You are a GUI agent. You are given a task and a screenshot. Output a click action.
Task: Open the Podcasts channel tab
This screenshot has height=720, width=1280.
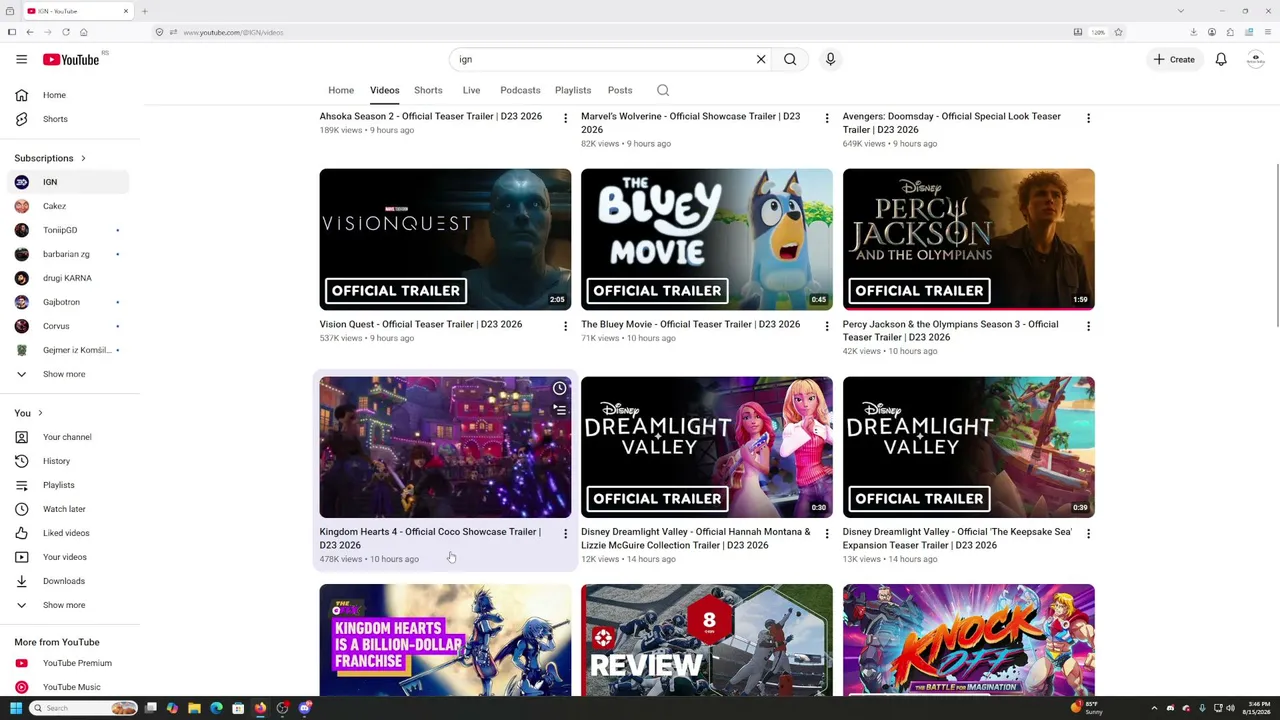[520, 90]
